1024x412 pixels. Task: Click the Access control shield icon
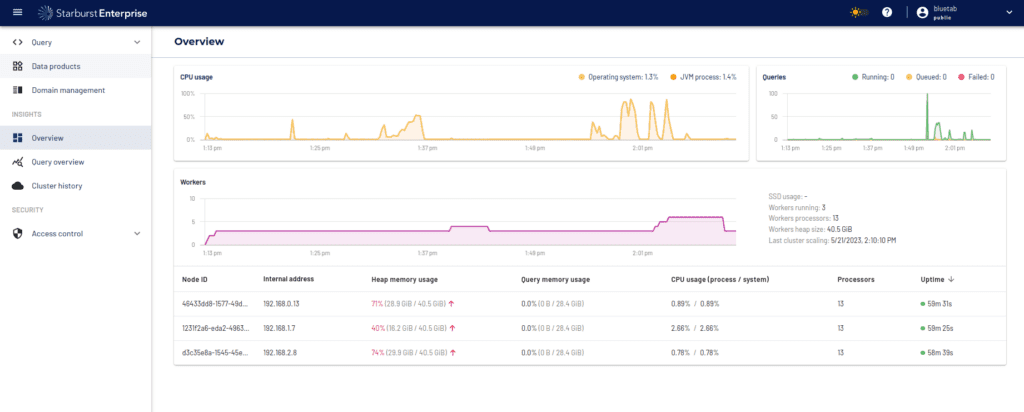18,234
